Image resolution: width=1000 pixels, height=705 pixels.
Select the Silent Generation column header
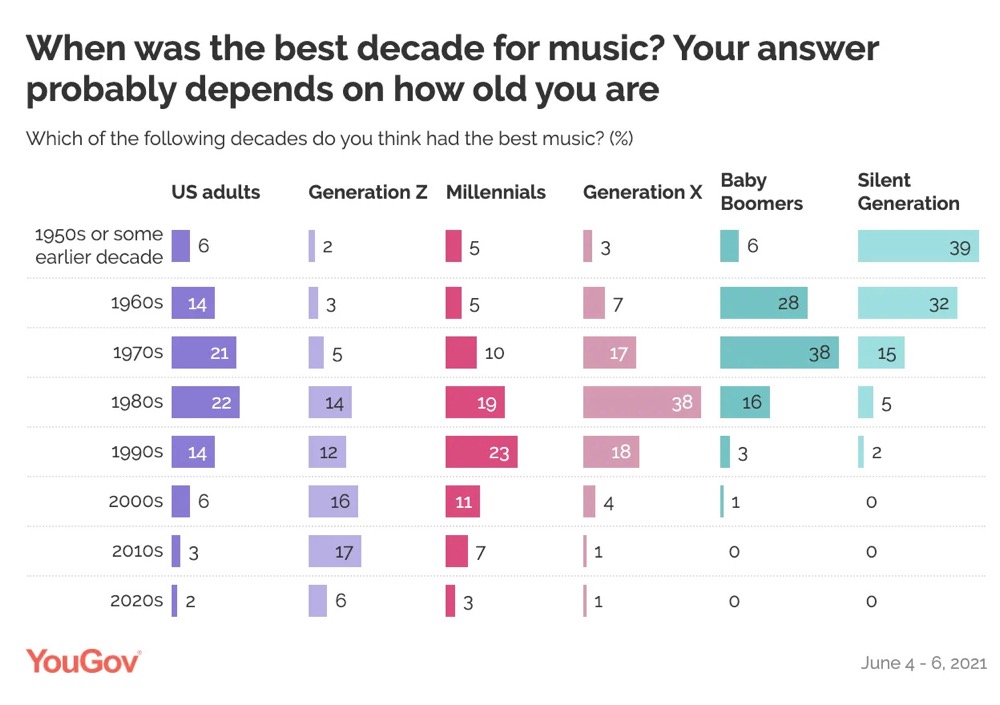(908, 191)
